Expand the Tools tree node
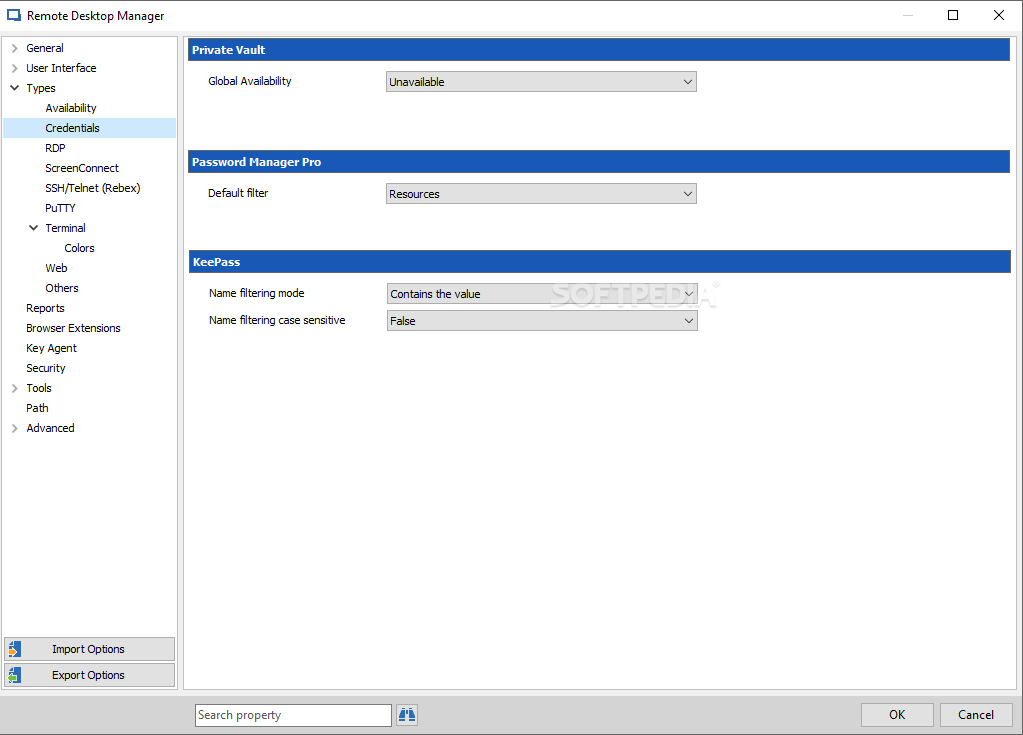This screenshot has width=1023, height=735. 14,388
